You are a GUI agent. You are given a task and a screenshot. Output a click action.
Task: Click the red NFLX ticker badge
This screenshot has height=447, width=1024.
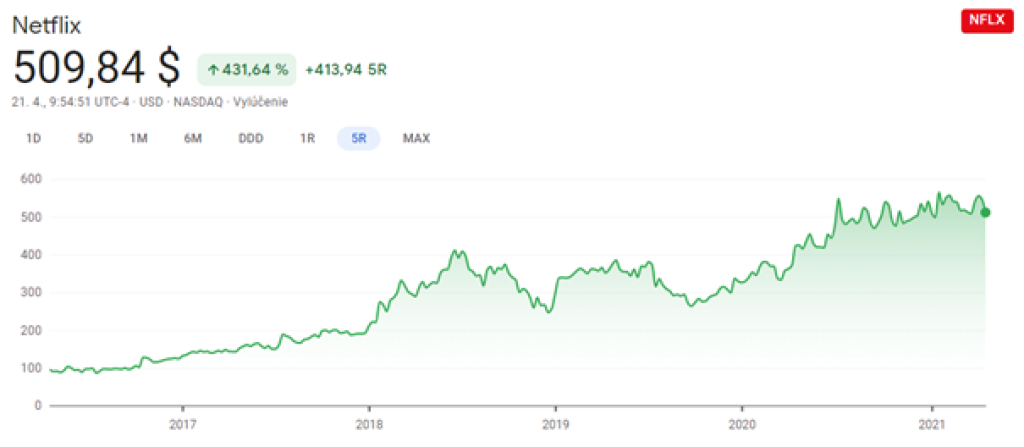[x=986, y=21]
